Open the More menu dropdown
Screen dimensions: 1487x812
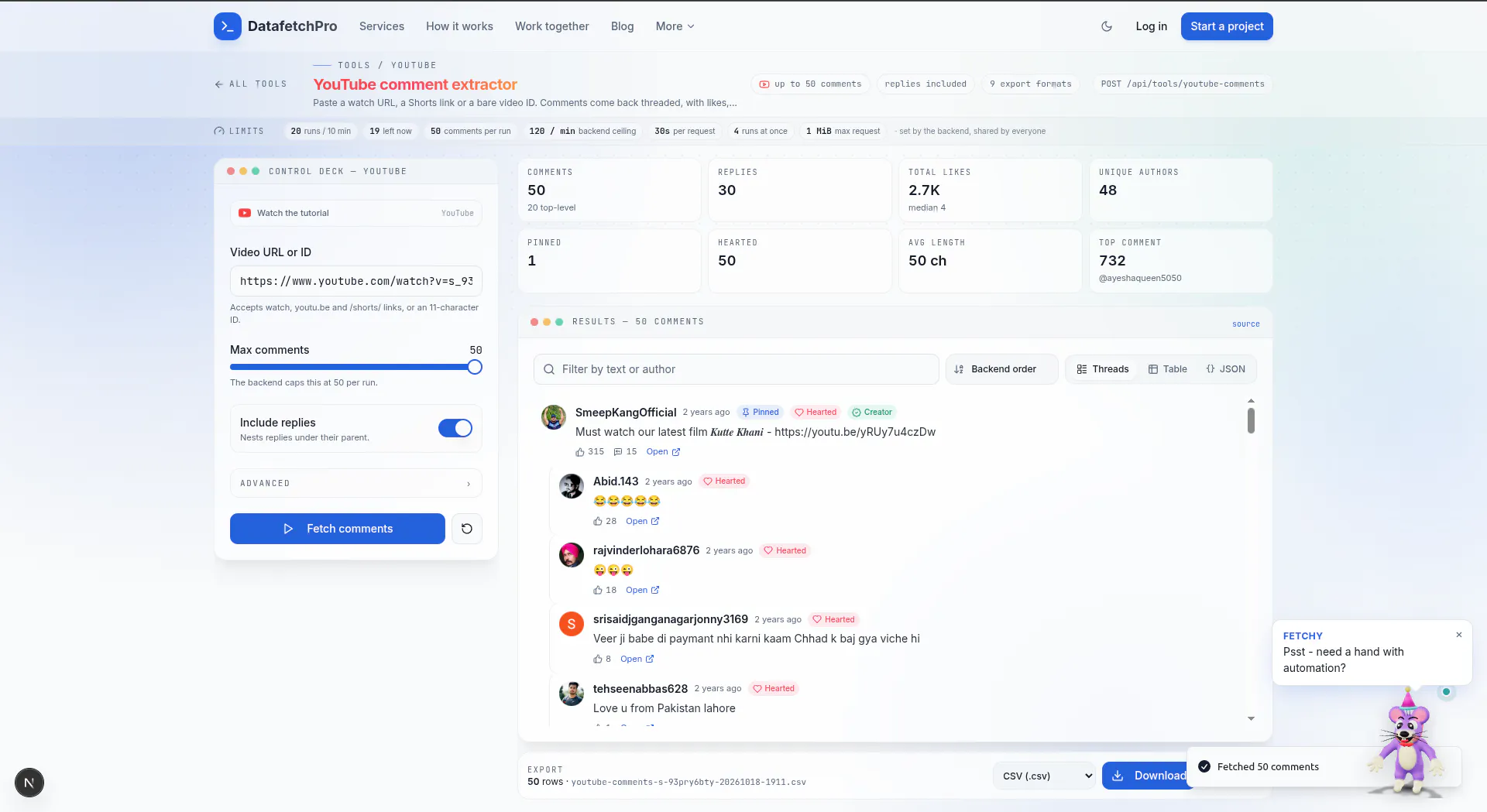(x=675, y=26)
